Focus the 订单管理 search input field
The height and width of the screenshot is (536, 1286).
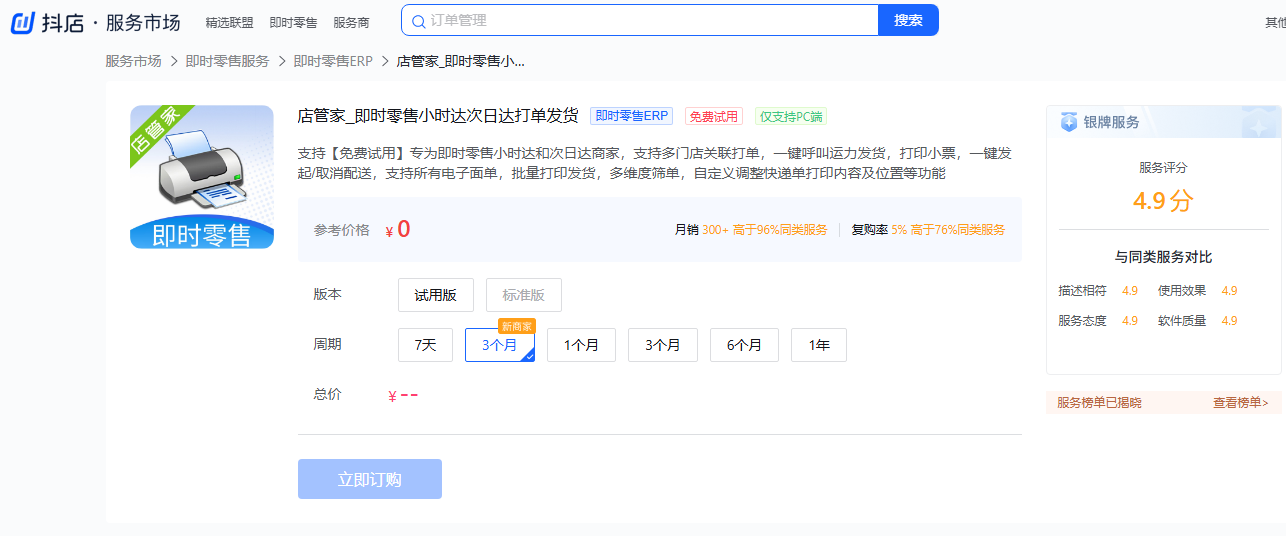[640, 20]
